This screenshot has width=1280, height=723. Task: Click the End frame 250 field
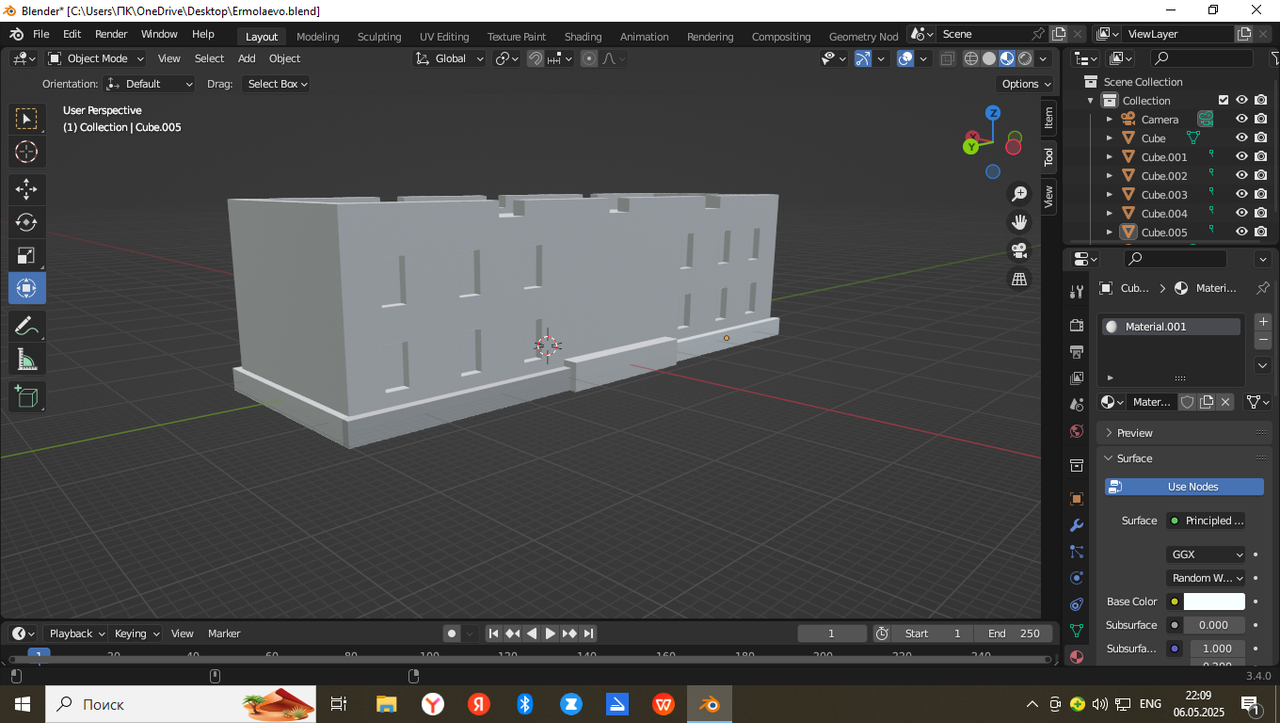pos(1013,633)
